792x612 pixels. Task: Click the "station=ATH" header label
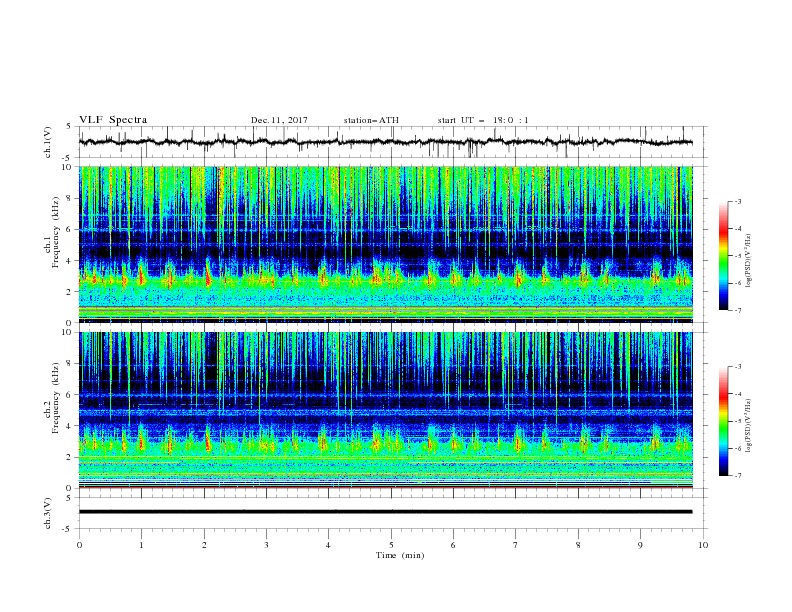pos(371,120)
